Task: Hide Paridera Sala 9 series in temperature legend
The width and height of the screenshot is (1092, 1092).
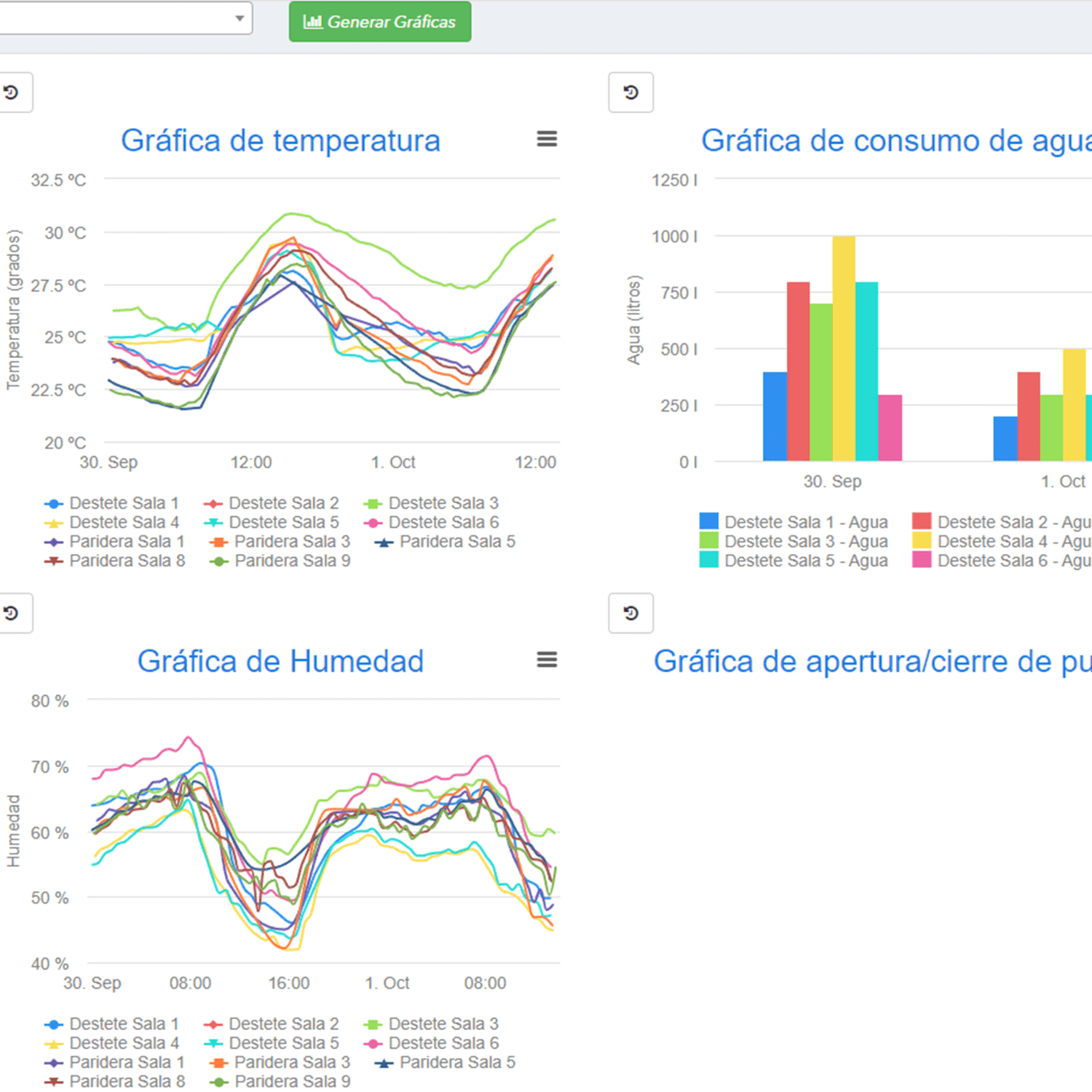Action: (280, 561)
